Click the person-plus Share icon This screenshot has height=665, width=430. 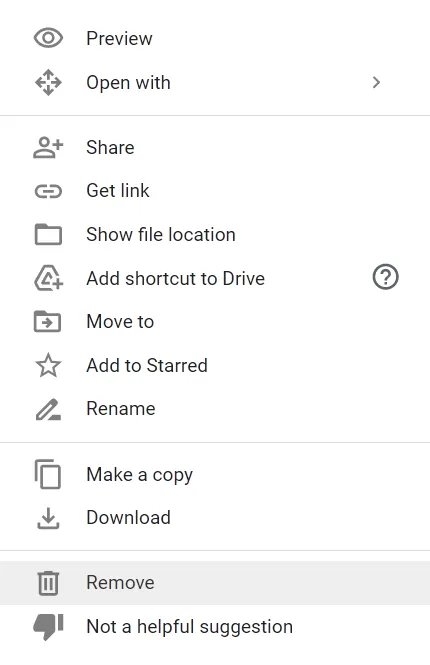point(48,148)
